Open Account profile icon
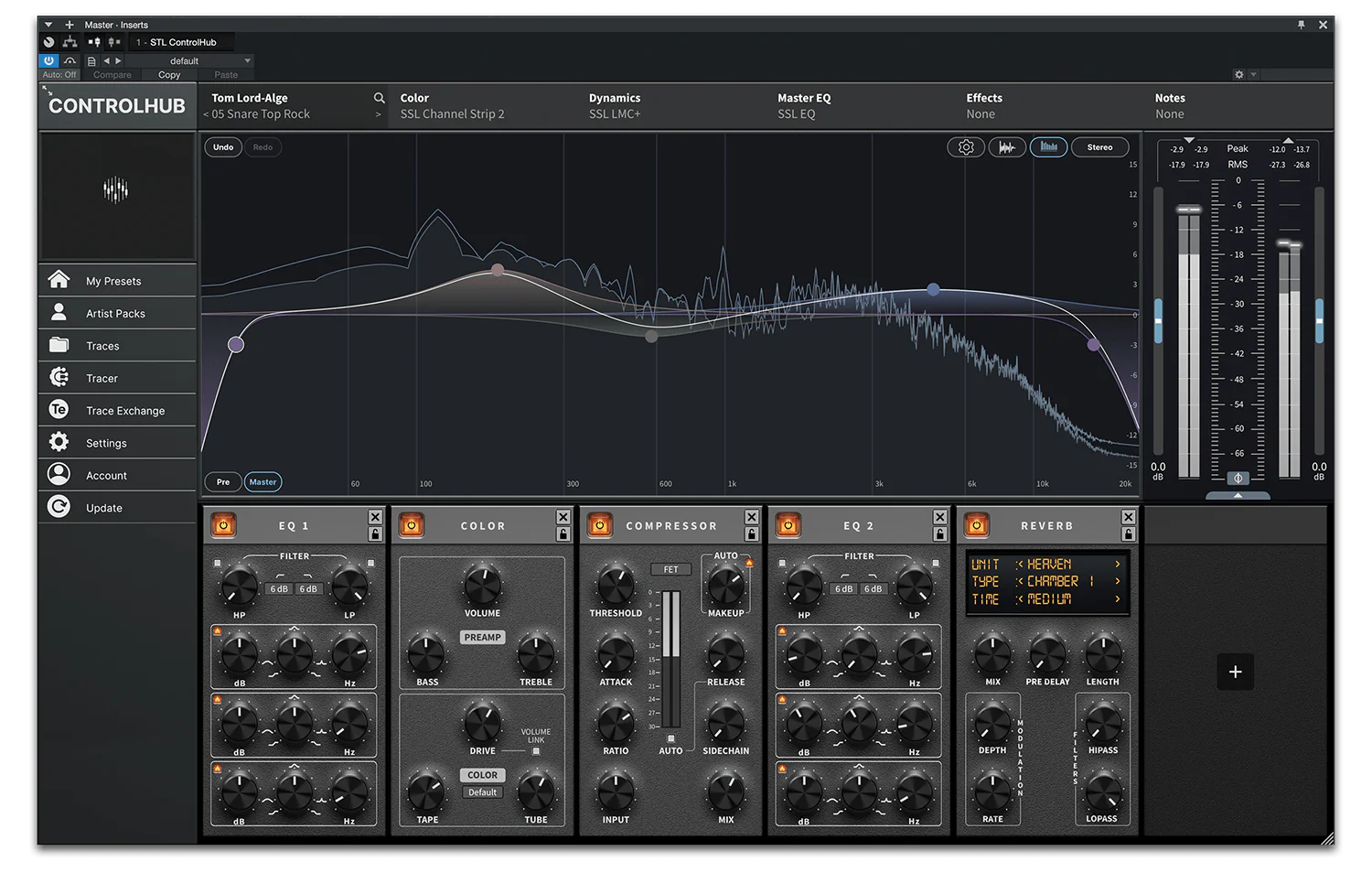This screenshot has height=883, width=1372. point(59,474)
